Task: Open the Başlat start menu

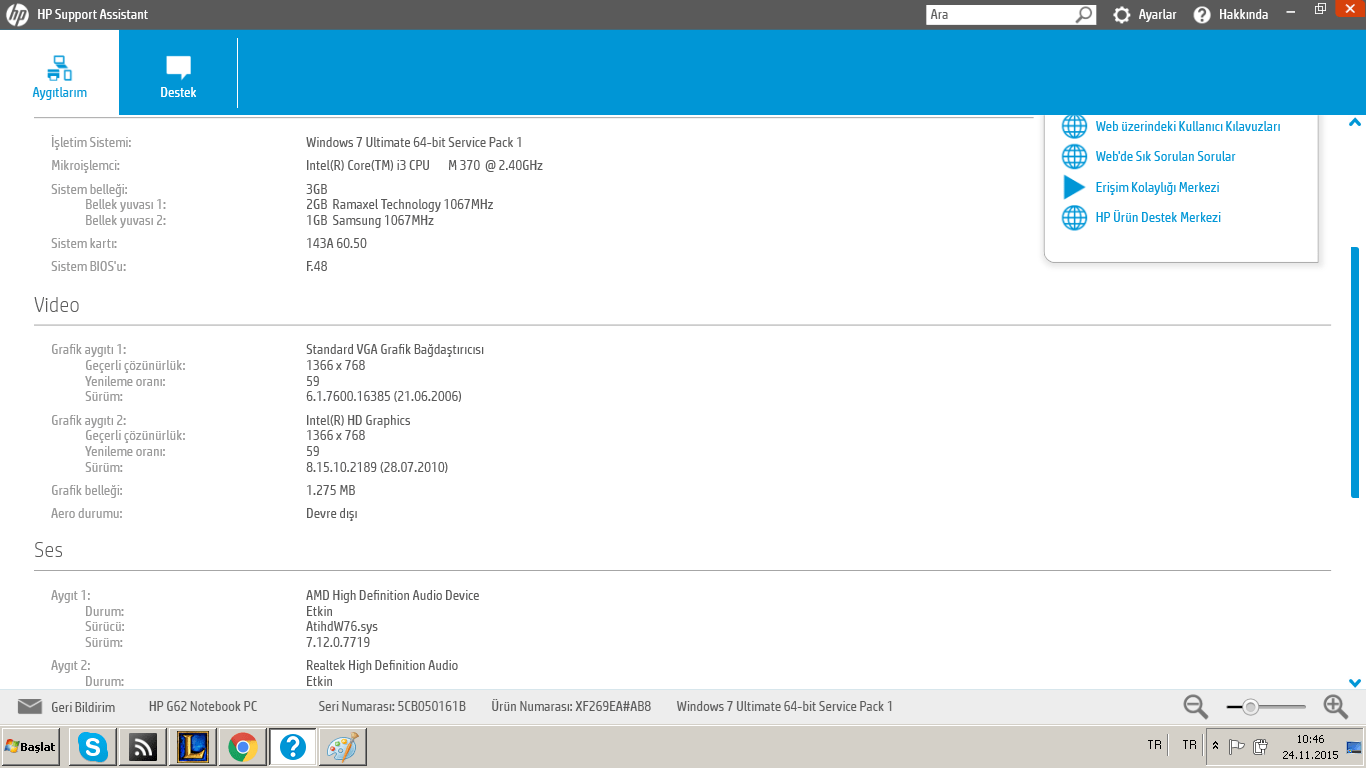Action: pos(31,747)
